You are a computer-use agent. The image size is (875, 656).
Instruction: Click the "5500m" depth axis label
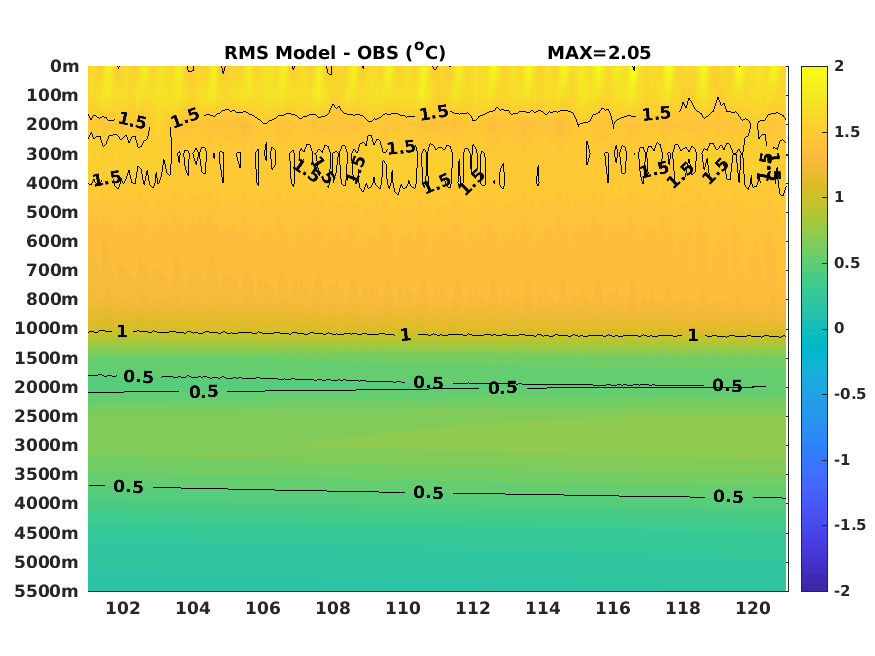(47, 591)
